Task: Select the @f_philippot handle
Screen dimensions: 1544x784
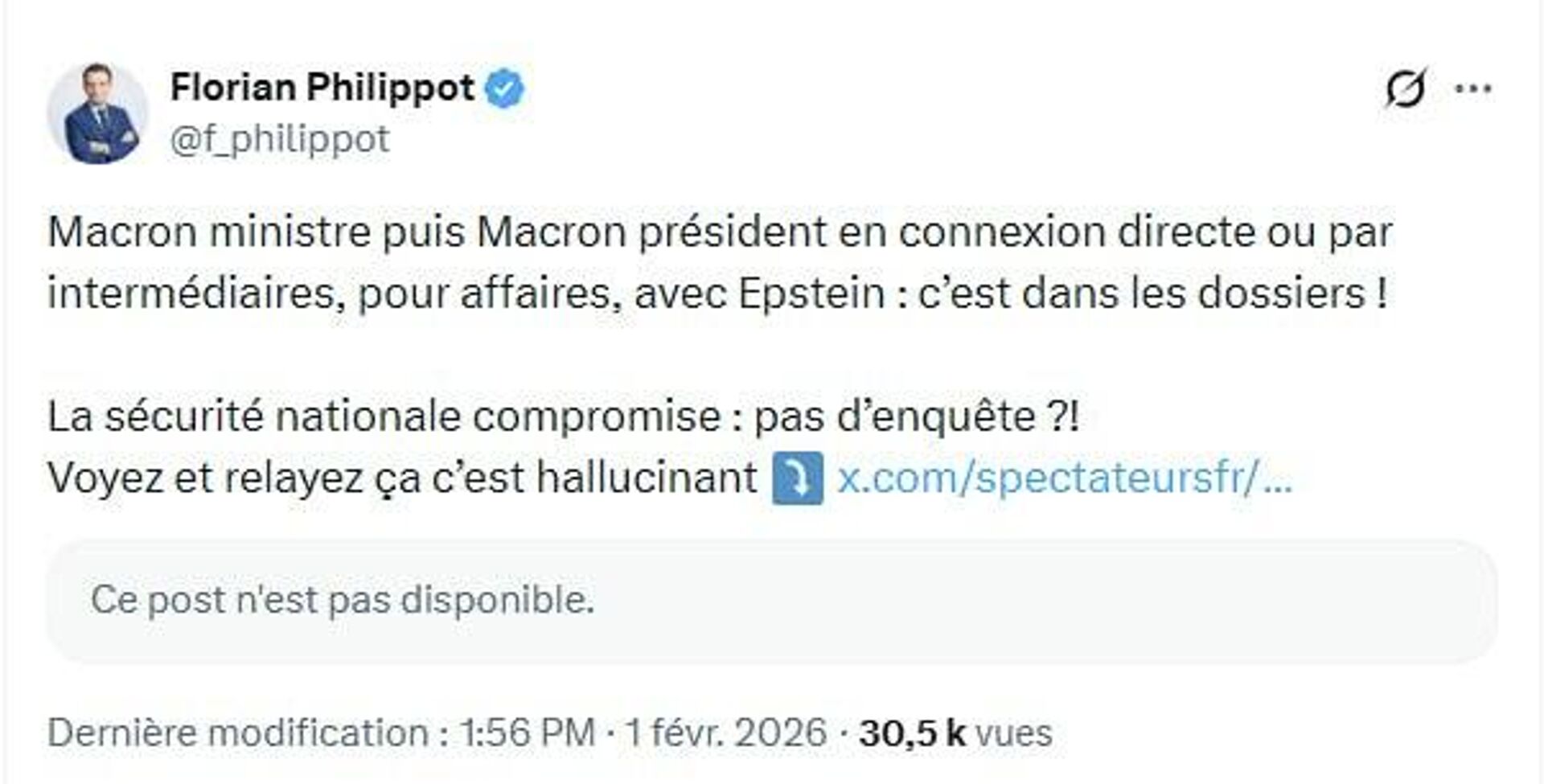Action: coord(281,137)
